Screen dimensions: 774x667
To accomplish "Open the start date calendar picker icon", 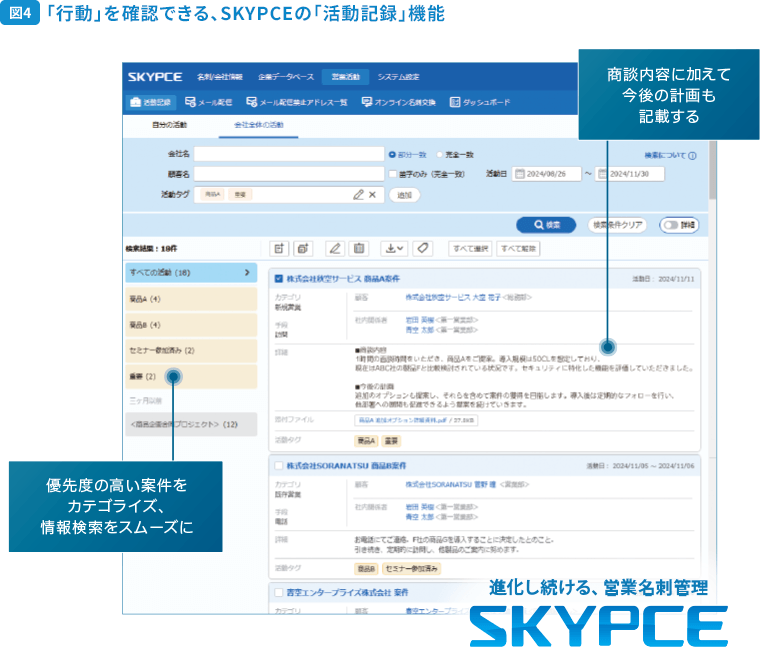I will tap(520, 174).
